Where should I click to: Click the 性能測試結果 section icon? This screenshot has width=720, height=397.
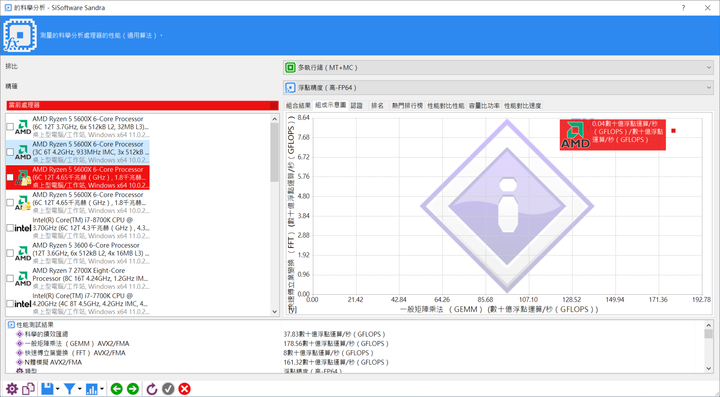click(x=11, y=325)
